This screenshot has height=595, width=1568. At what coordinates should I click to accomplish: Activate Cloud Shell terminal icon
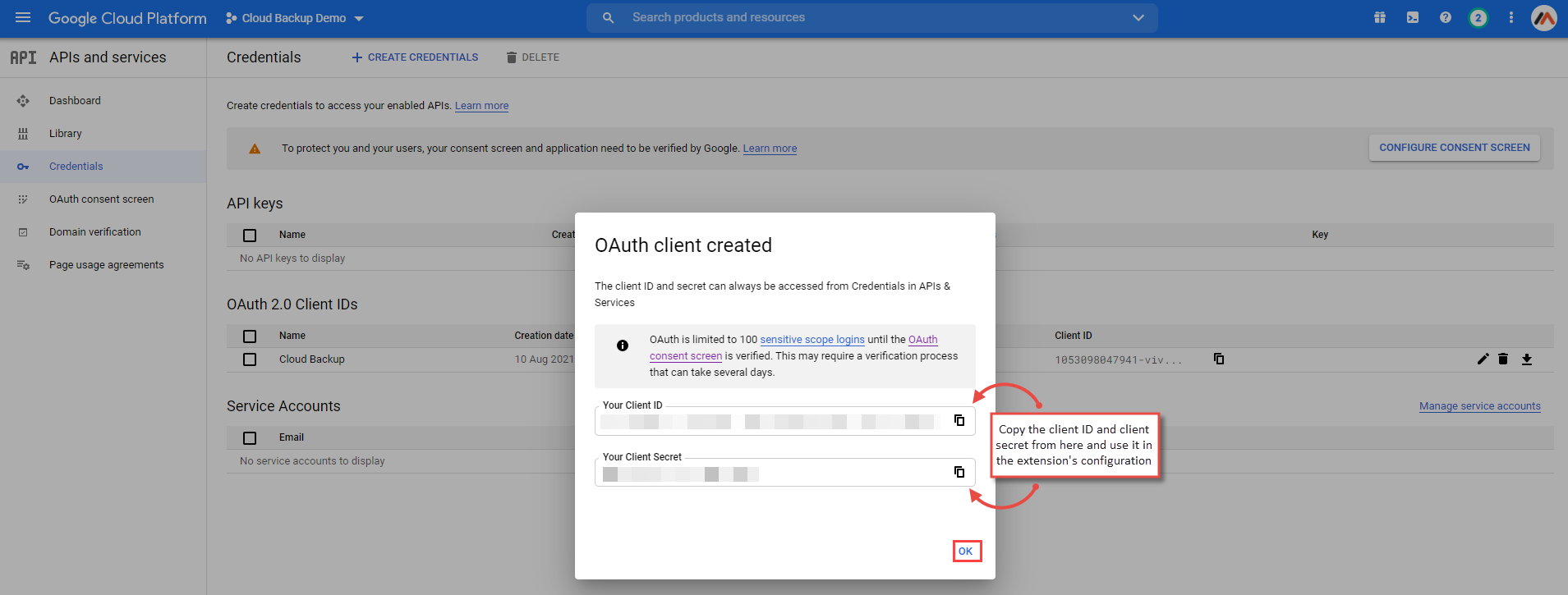coord(1413,17)
